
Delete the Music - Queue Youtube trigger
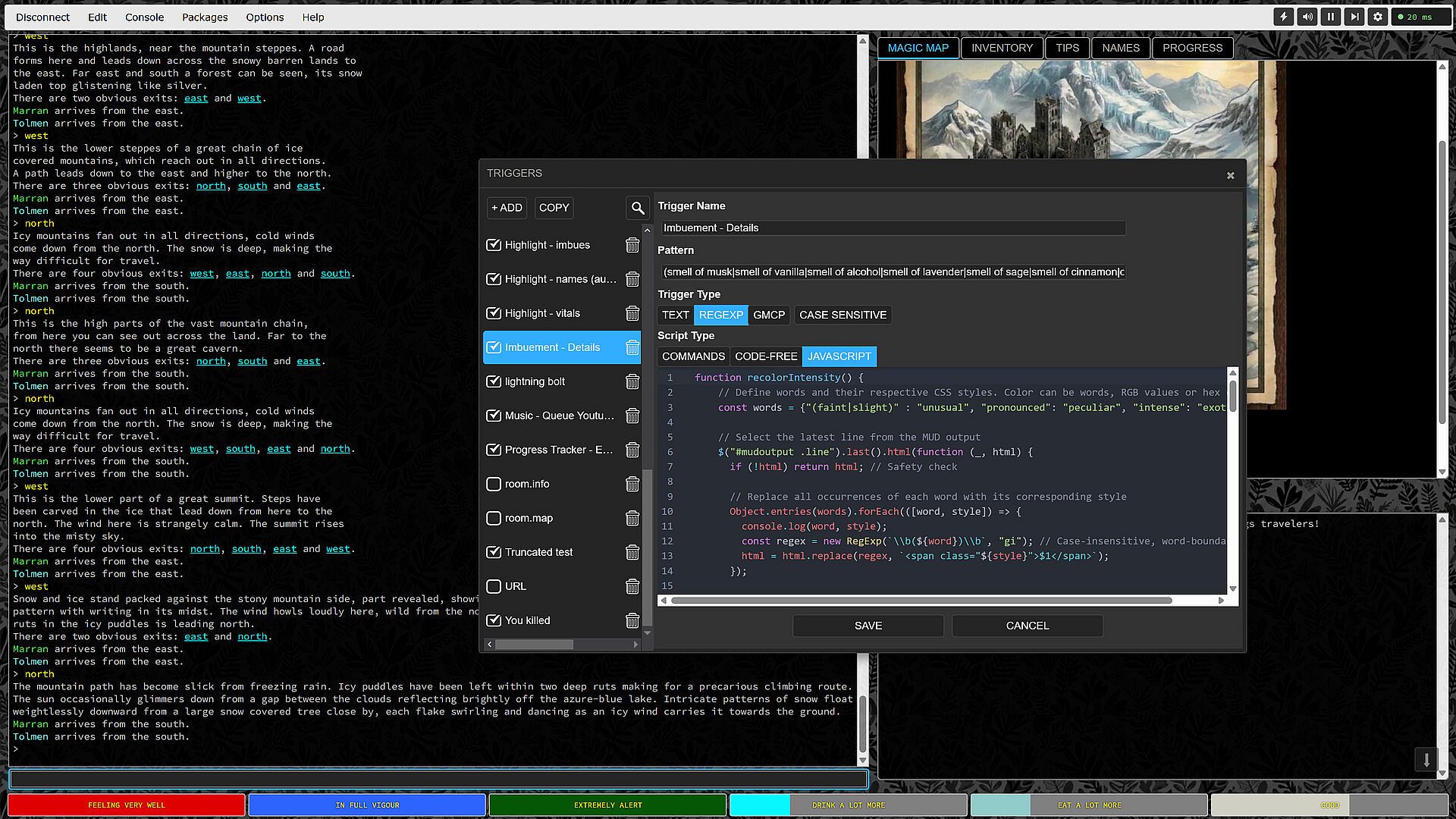pyautogui.click(x=632, y=416)
